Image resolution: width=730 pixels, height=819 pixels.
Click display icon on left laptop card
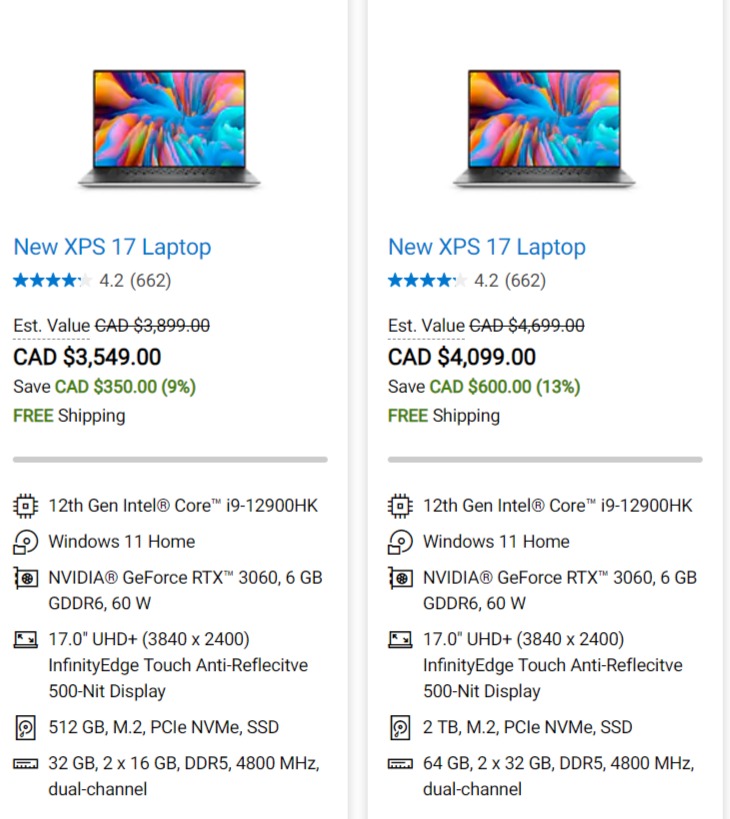(25, 639)
